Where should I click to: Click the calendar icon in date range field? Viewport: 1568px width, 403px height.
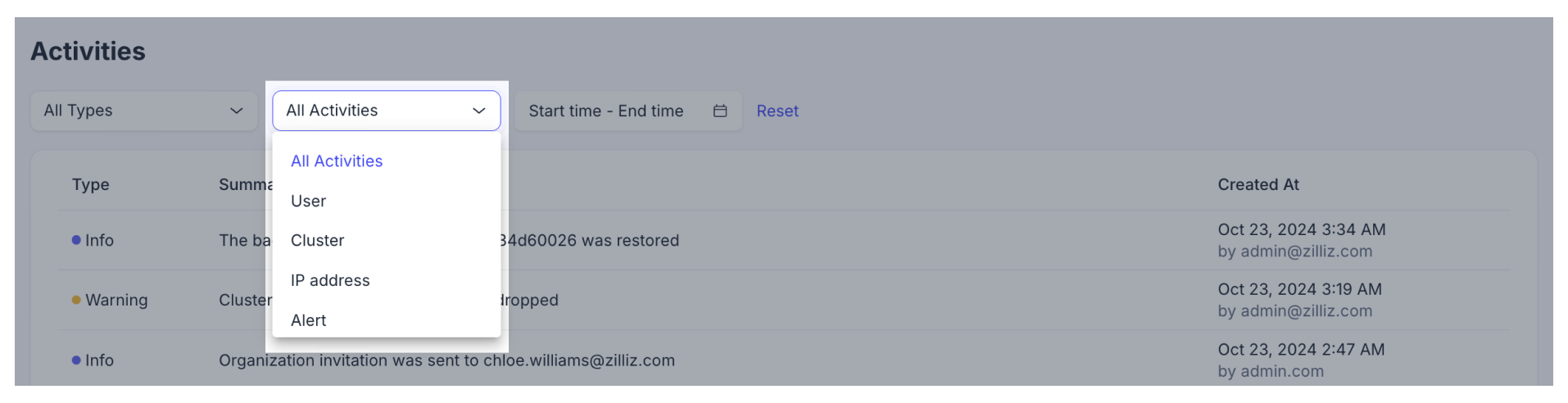click(720, 111)
